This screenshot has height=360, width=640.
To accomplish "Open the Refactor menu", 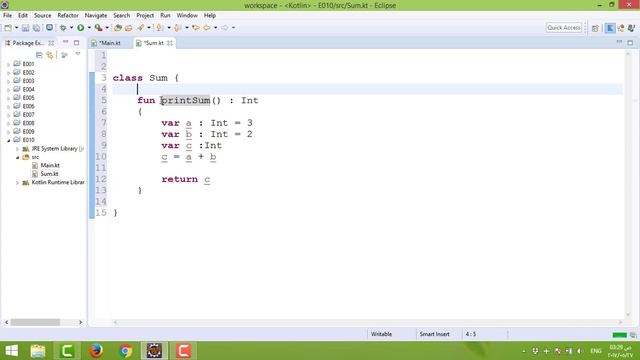I will pyautogui.click(x=68, y=15).
